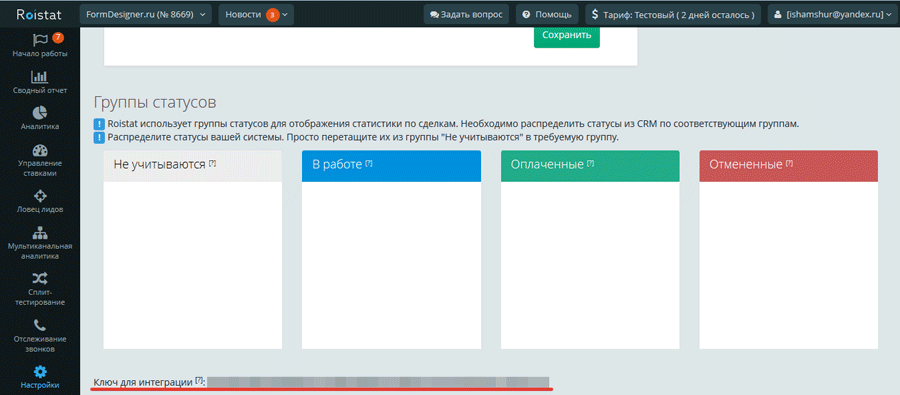
Task: Click the dollar icon in the Тариф button
Action: [x=595, y=14]
